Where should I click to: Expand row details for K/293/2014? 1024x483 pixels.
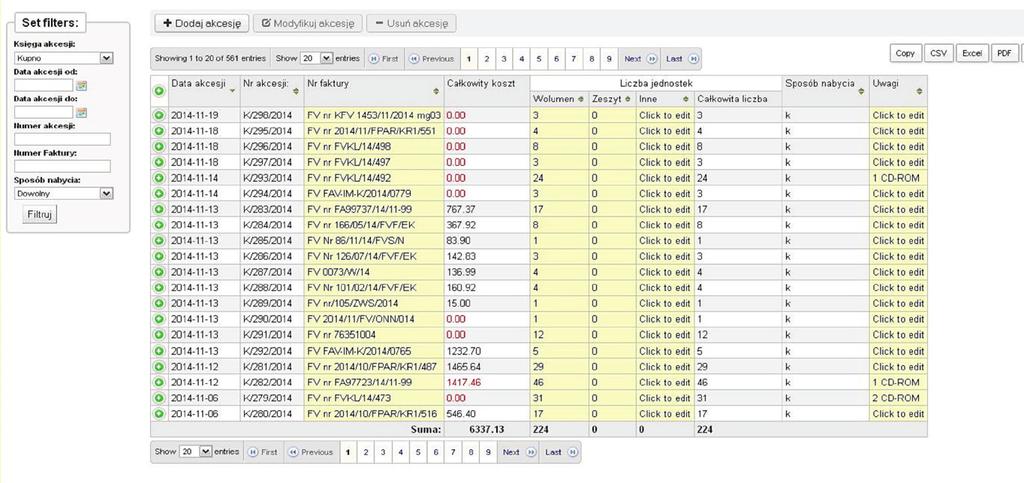159,178
